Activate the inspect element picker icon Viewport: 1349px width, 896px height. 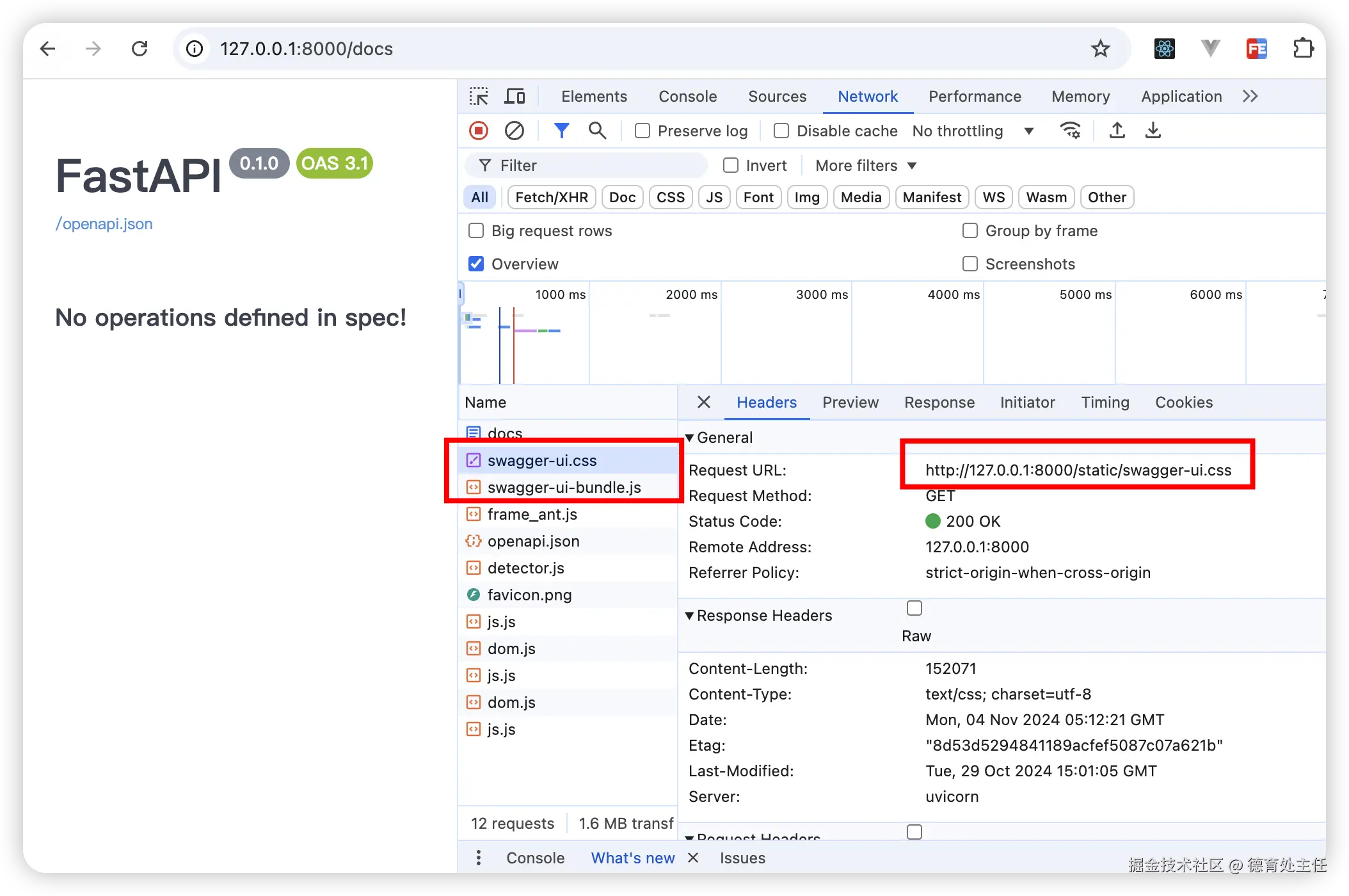(479, 97)
